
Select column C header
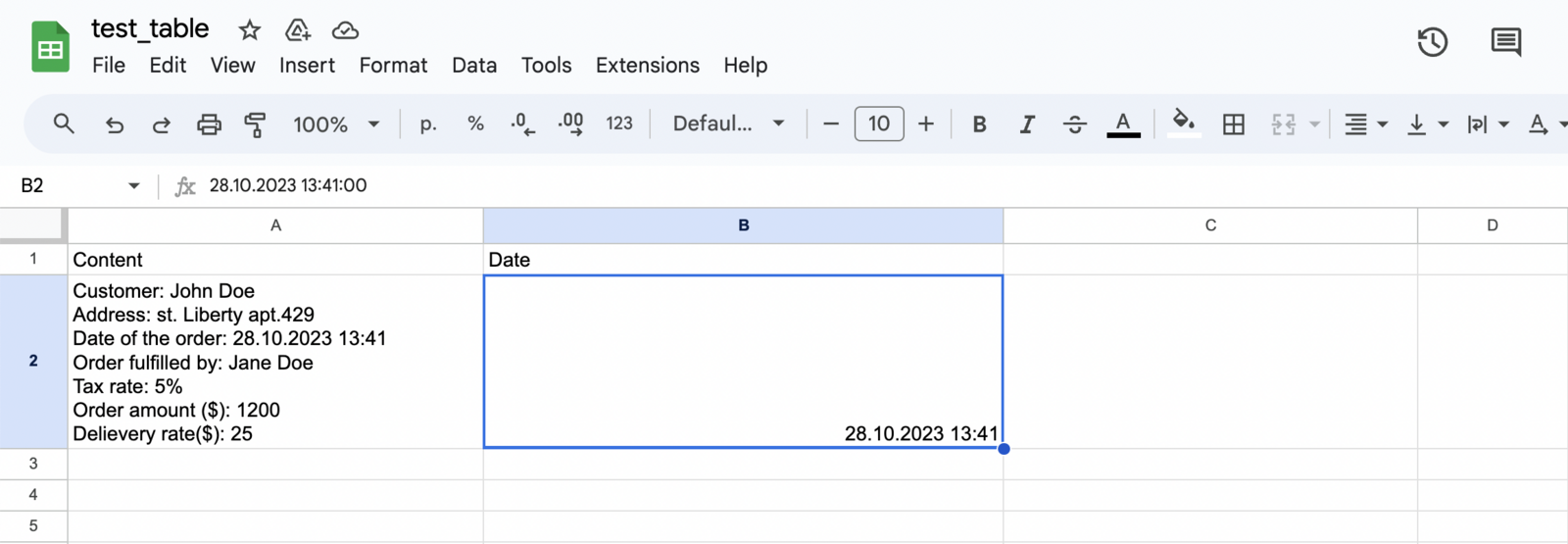[1210, 225]
